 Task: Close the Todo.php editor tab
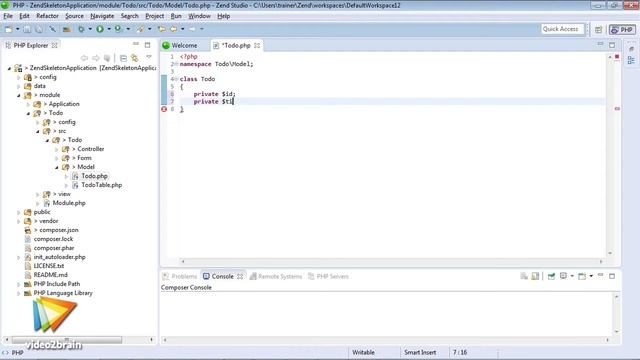[x=257, y=45]
